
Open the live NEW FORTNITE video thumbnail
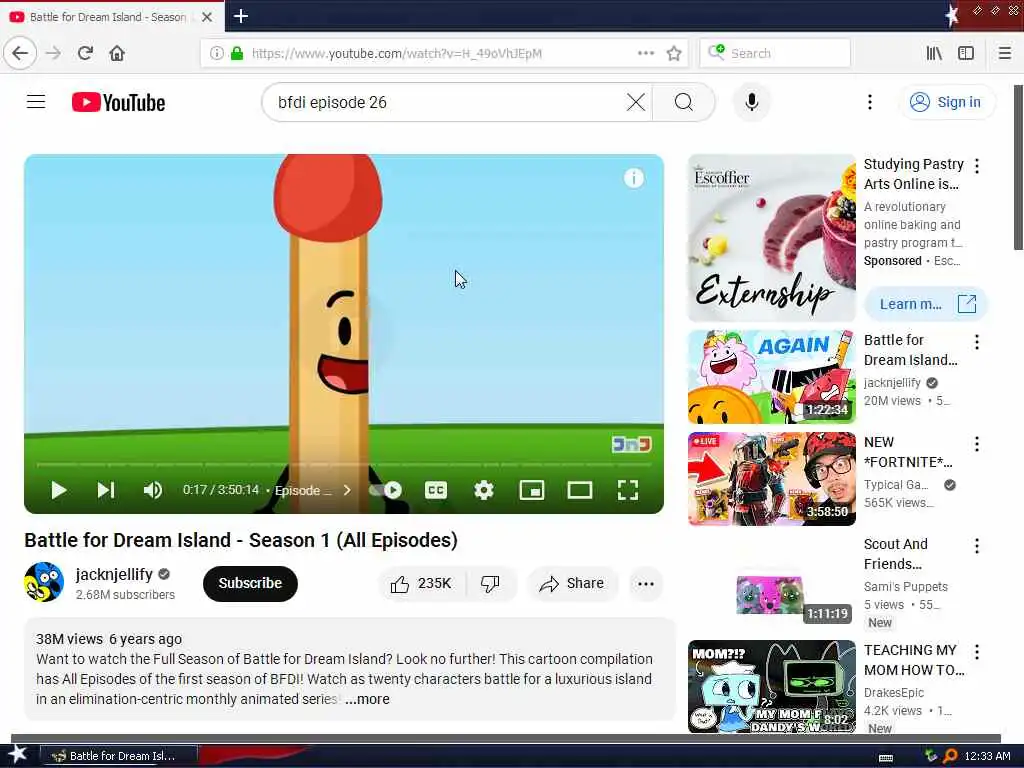(x=771, y=479)
